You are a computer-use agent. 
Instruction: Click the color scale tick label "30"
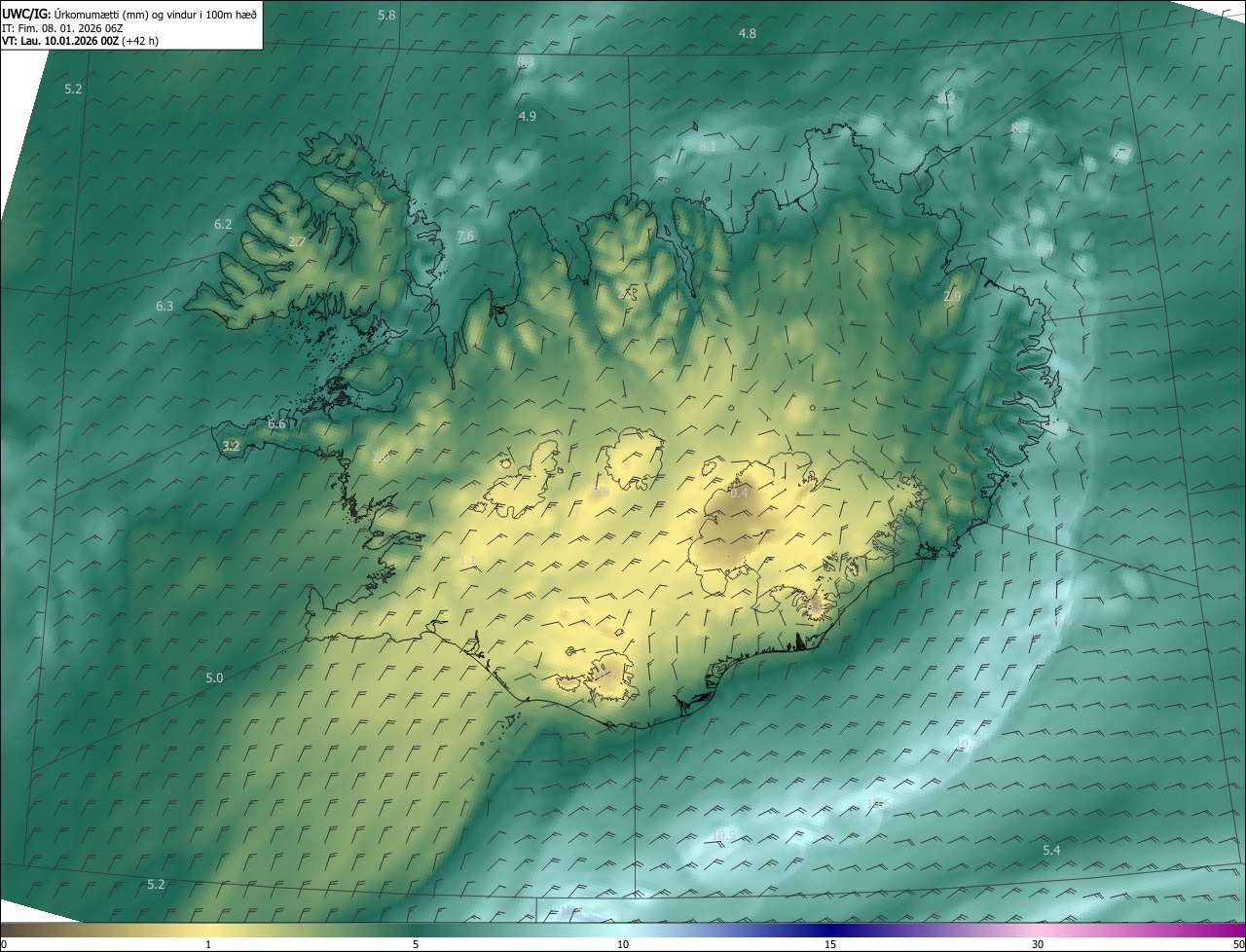[1038, 944]
